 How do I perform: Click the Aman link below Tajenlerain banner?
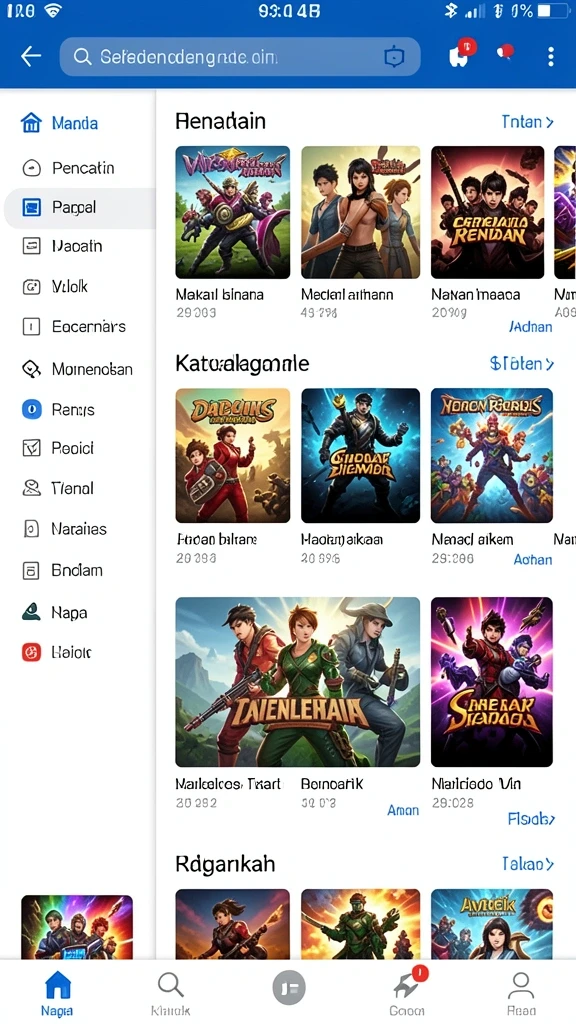[403, 810]
